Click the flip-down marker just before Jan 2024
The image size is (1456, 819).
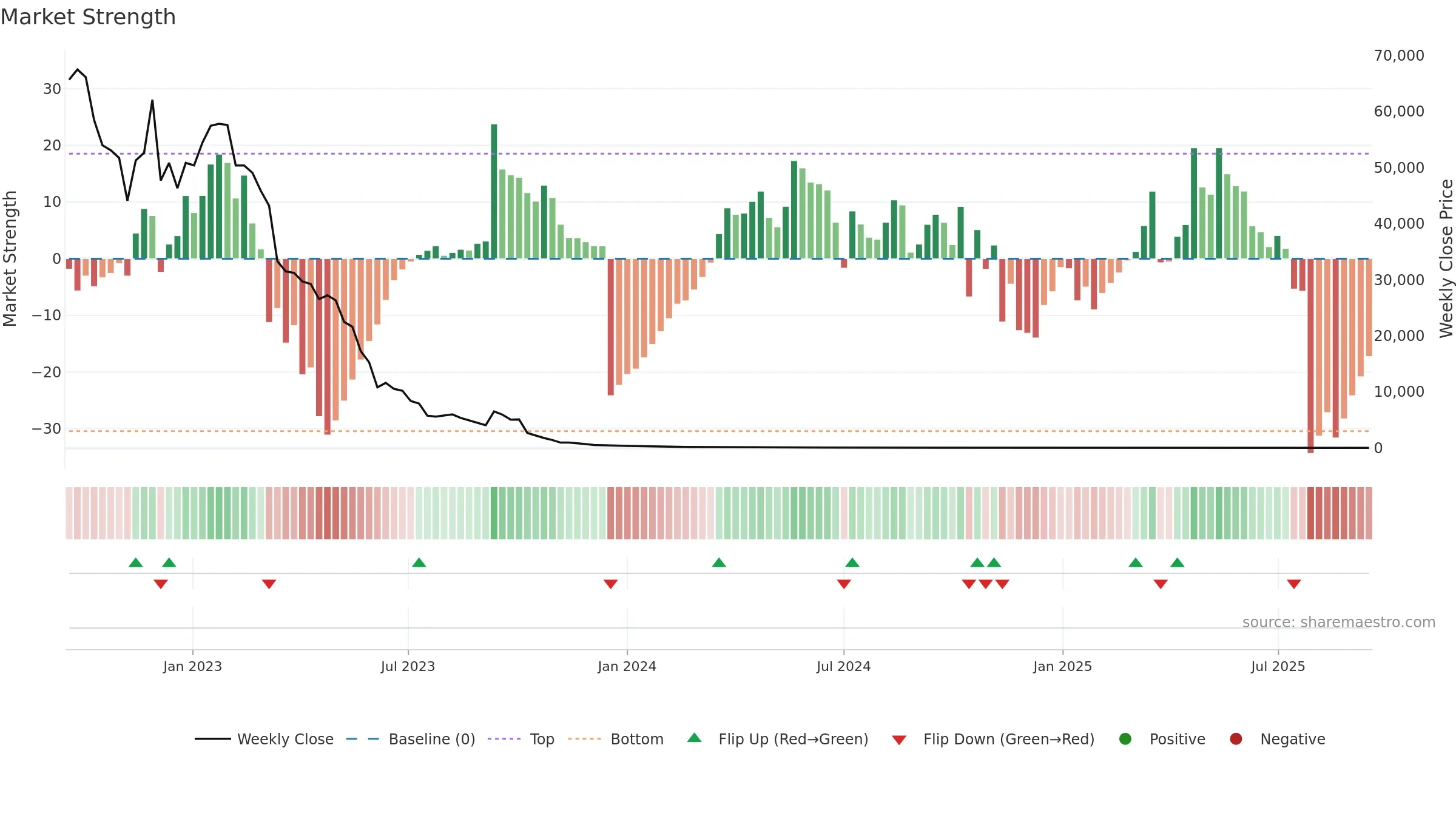611,584
